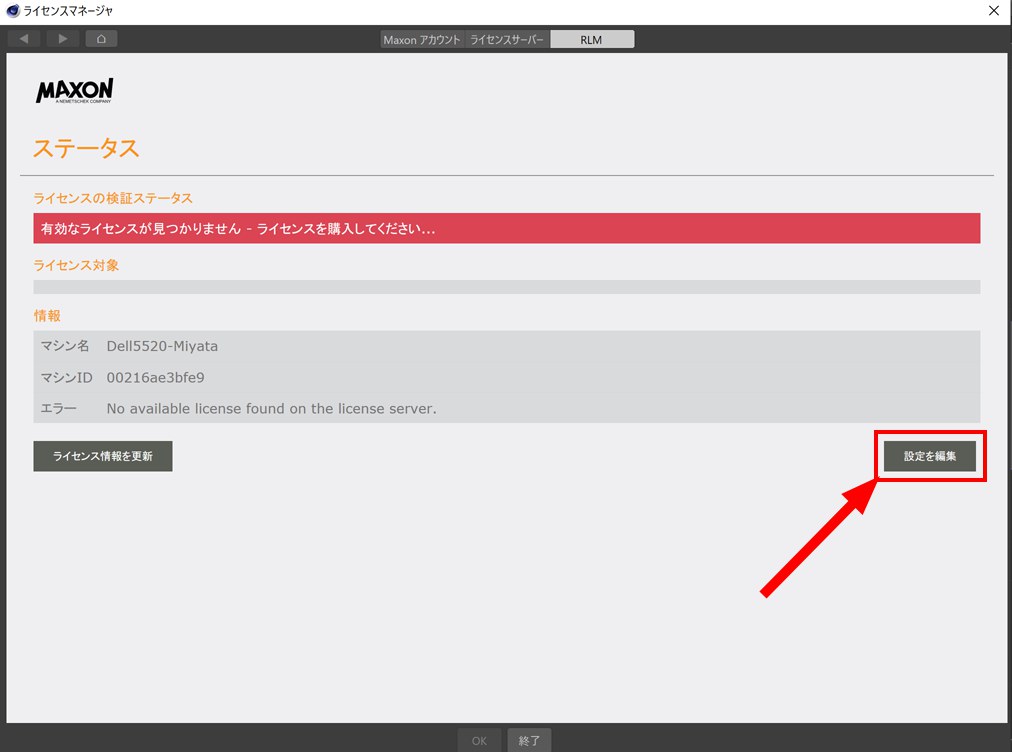Close the ライセンスマネージャ window
The width and height of the screenshot is (1012, 752).
(x=994, y=11)
